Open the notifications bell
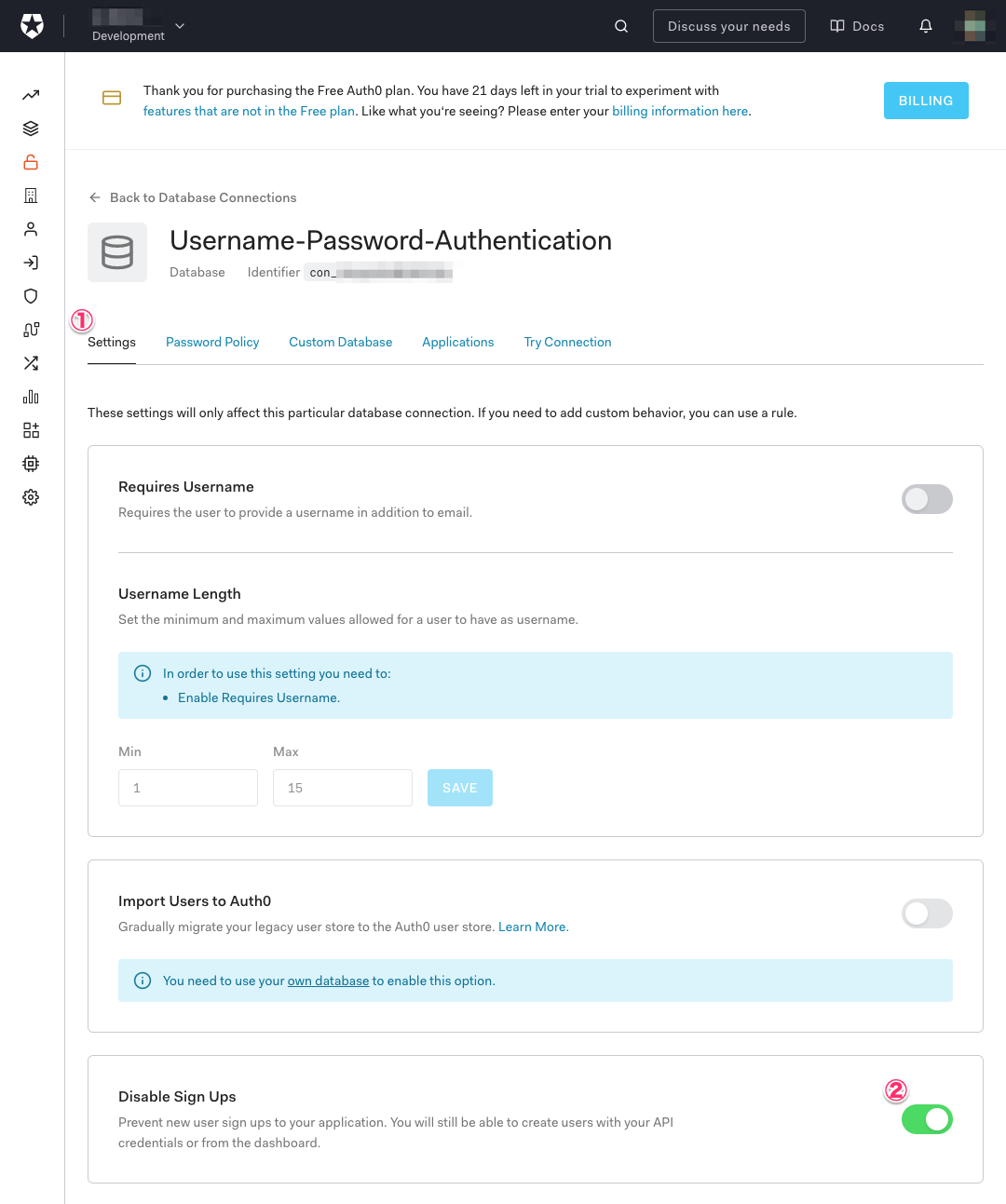 (x=926, y=26)
